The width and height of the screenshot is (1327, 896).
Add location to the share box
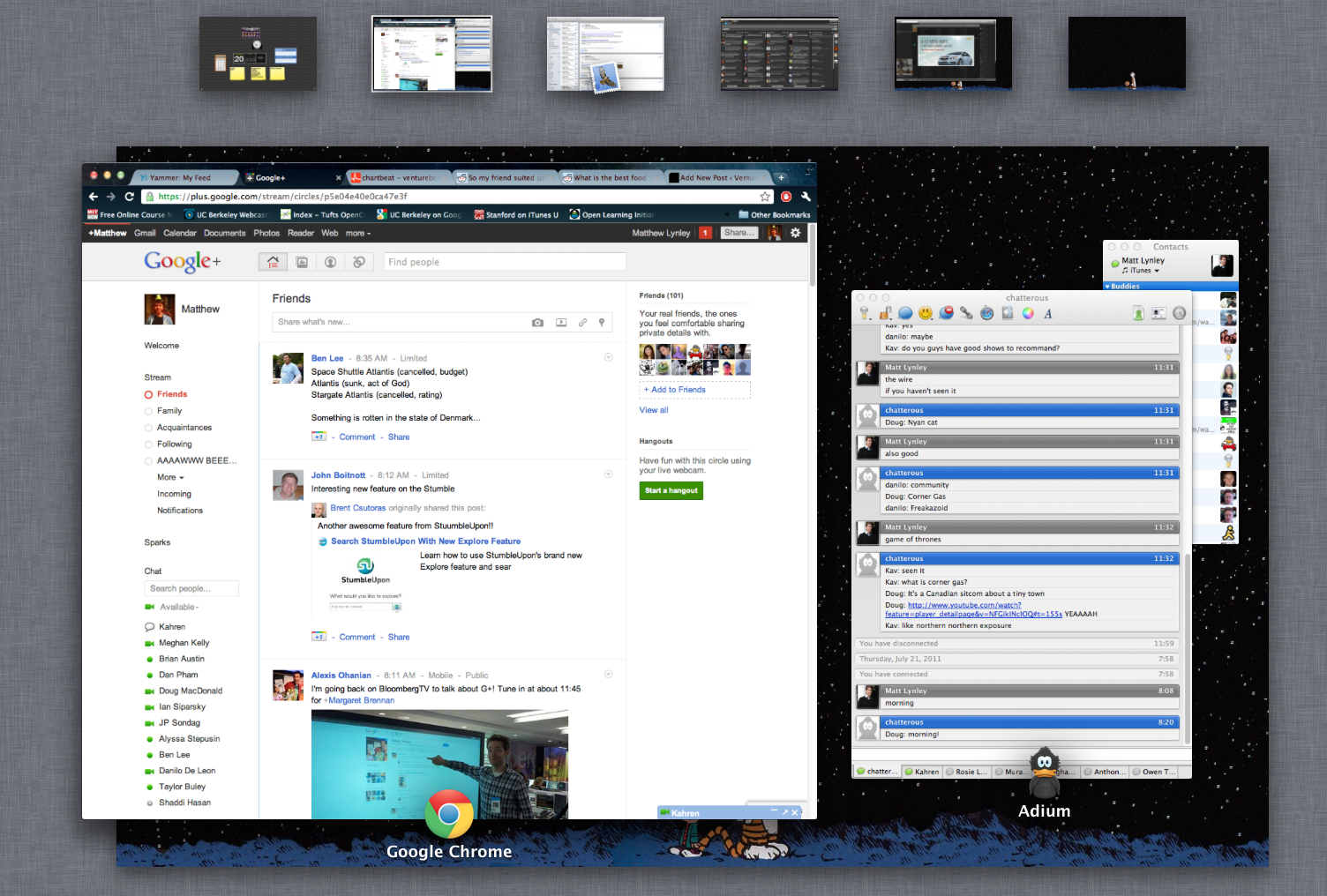(x=602, y=323)
